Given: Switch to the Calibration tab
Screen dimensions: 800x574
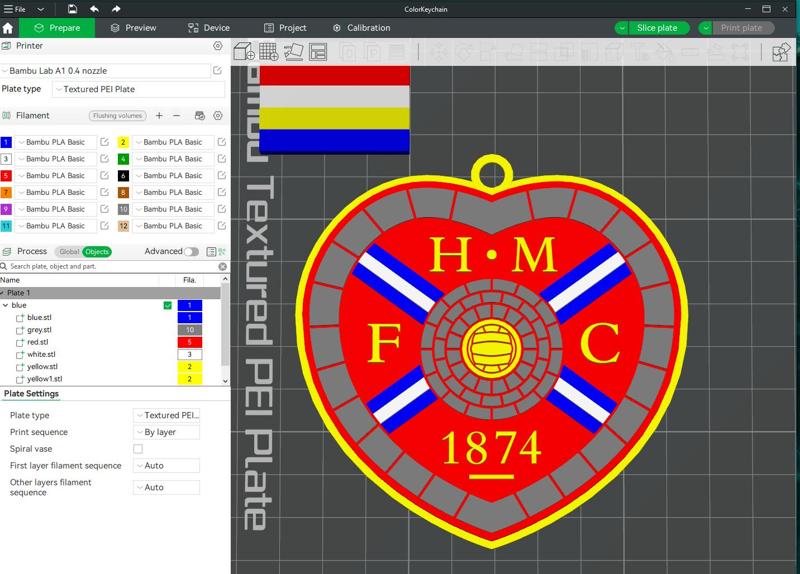Looking at the screenshot, I should point(362,28).
